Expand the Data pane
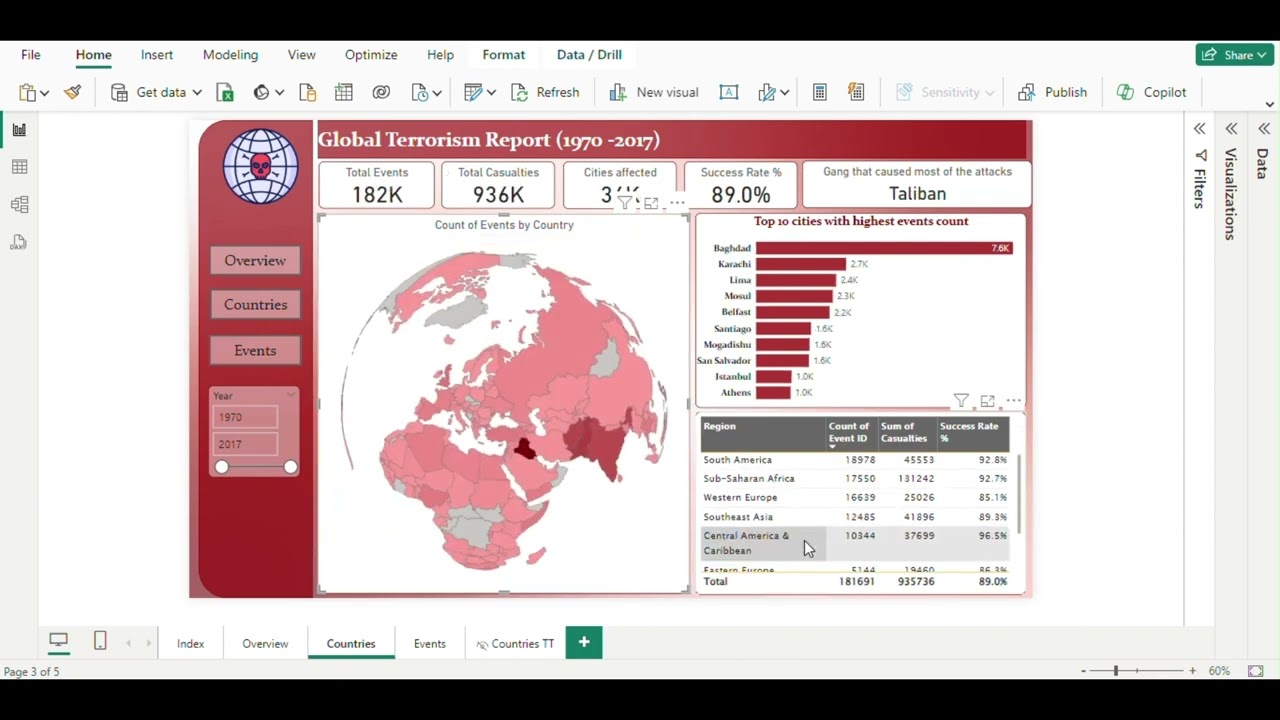The height and width of the screenshot is (720, 1280). pos(1264,129)
